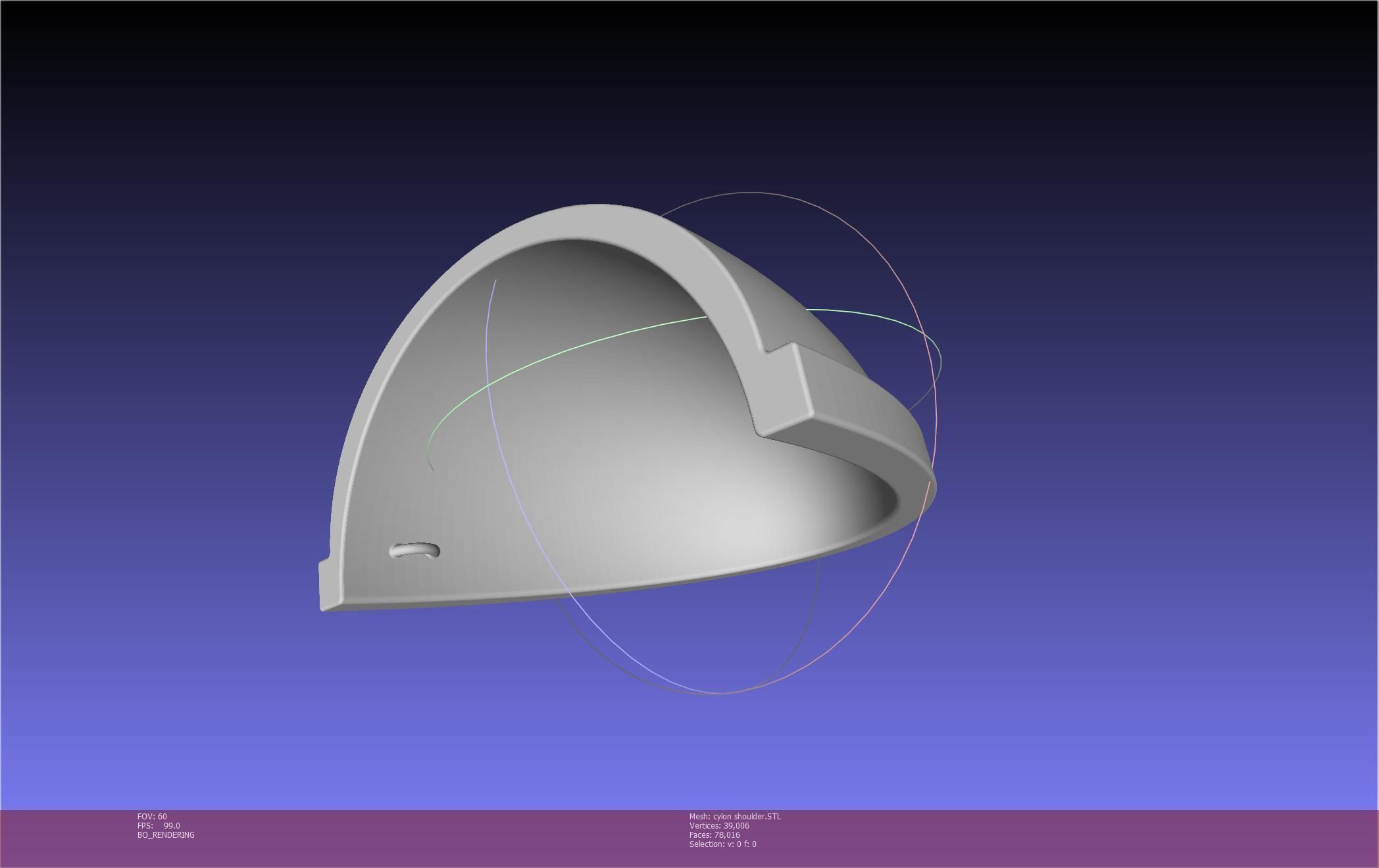Click 'Mesh: cylon shoulder.STL' label
This screenshot has height=868, width=1379.
point(735,816)
